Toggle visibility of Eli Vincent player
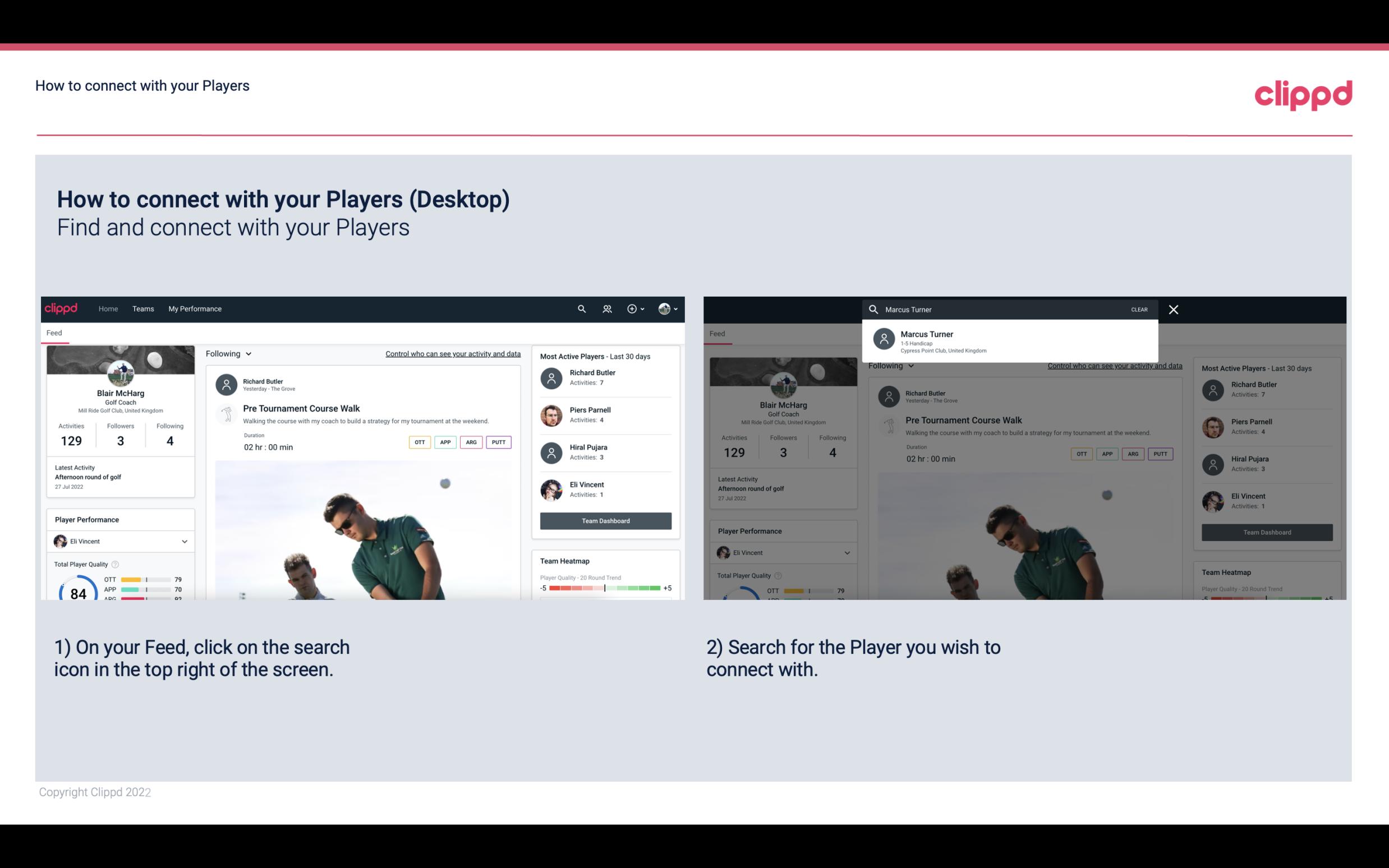 click(x=184, y=541)
